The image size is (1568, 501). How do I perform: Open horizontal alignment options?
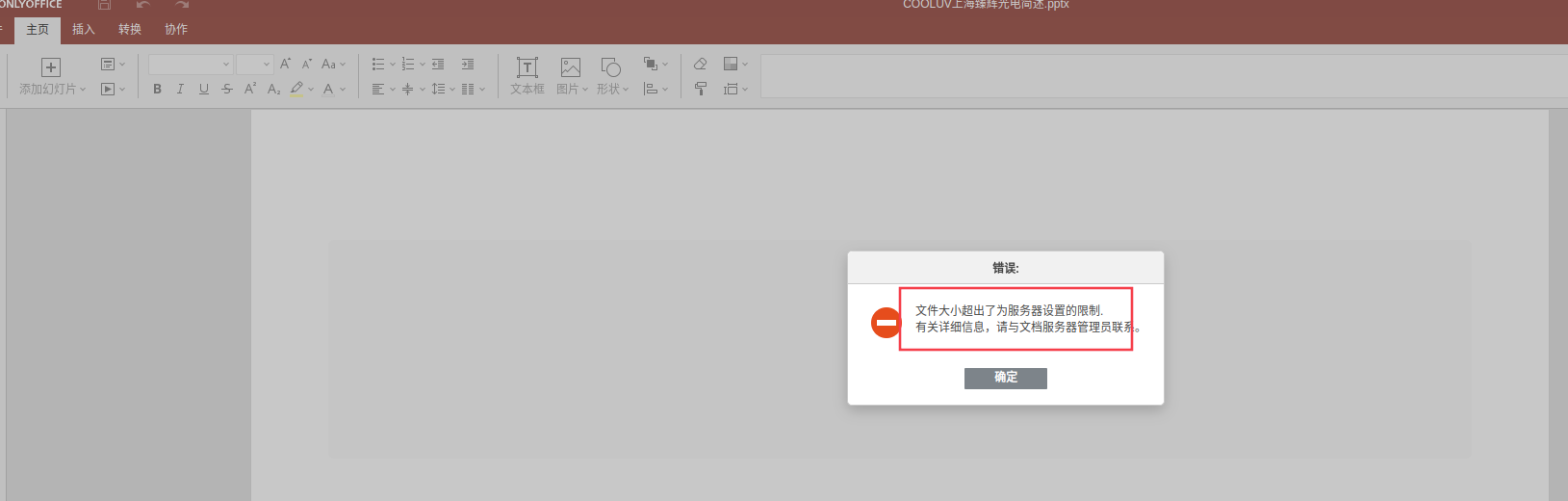pos(383,89)
